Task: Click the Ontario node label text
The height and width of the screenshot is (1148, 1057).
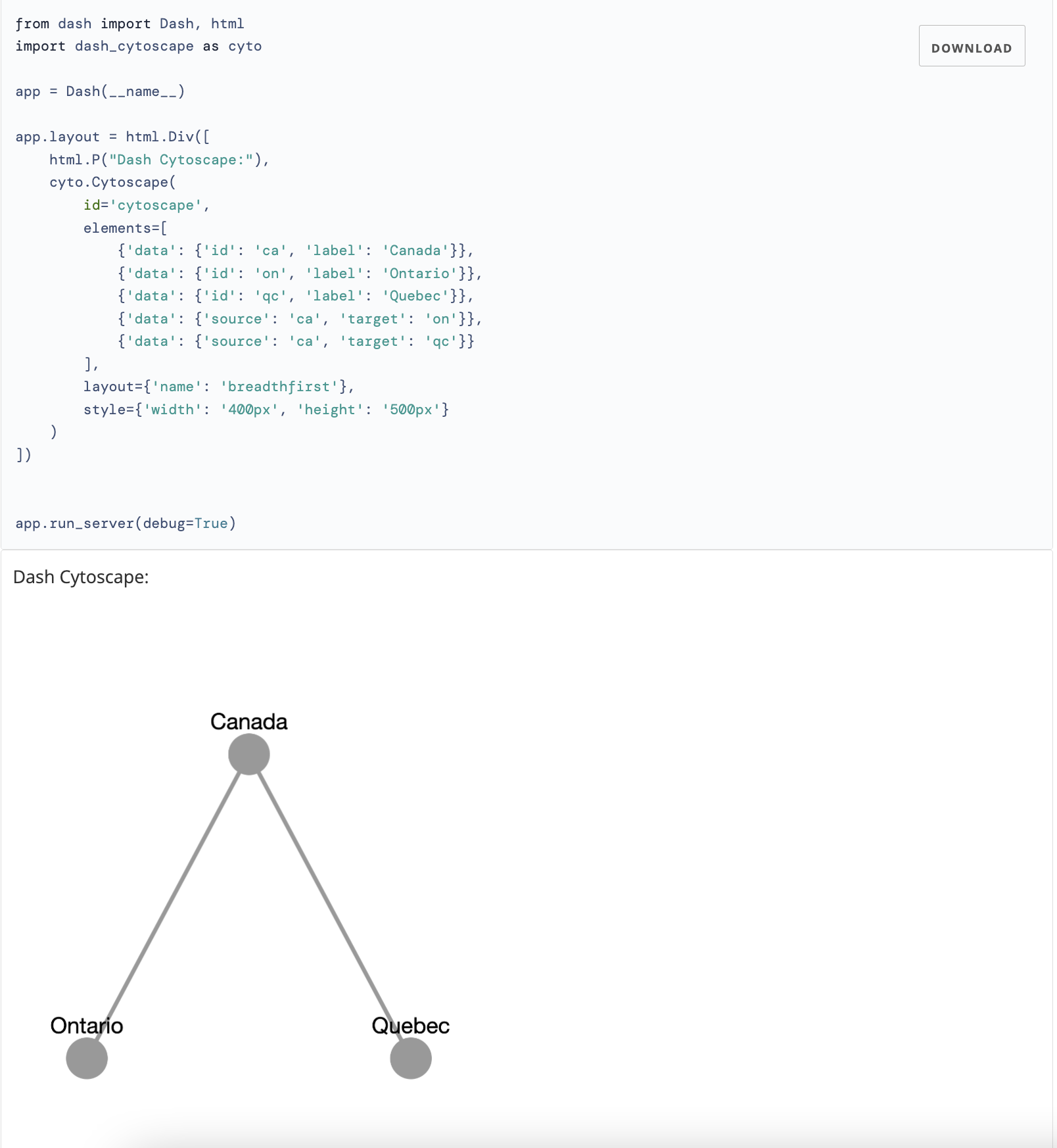Action: click(87, 1024)
